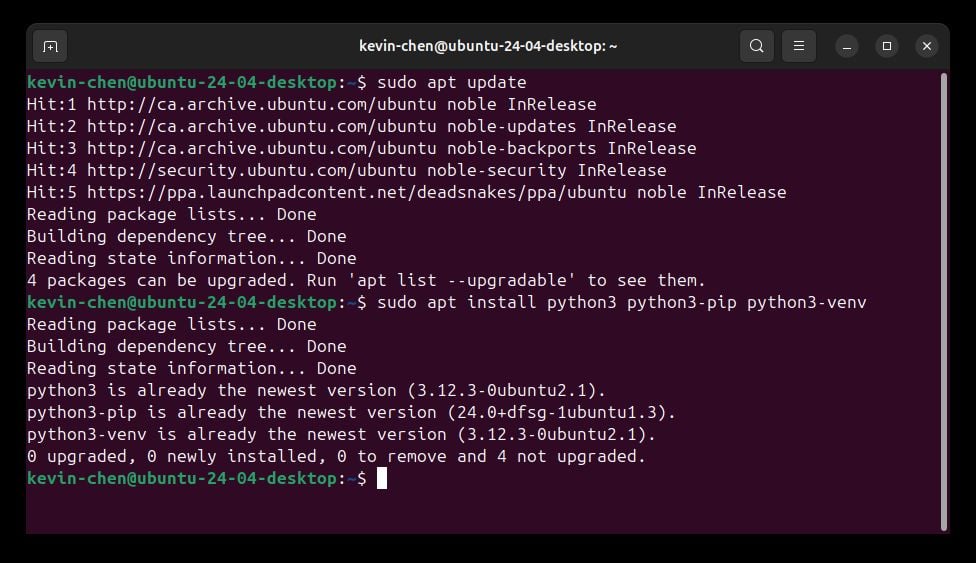Click the Hit:2 noble-updates InRelease line
Screen dimensions: 976x563
[x=352, y=126]
